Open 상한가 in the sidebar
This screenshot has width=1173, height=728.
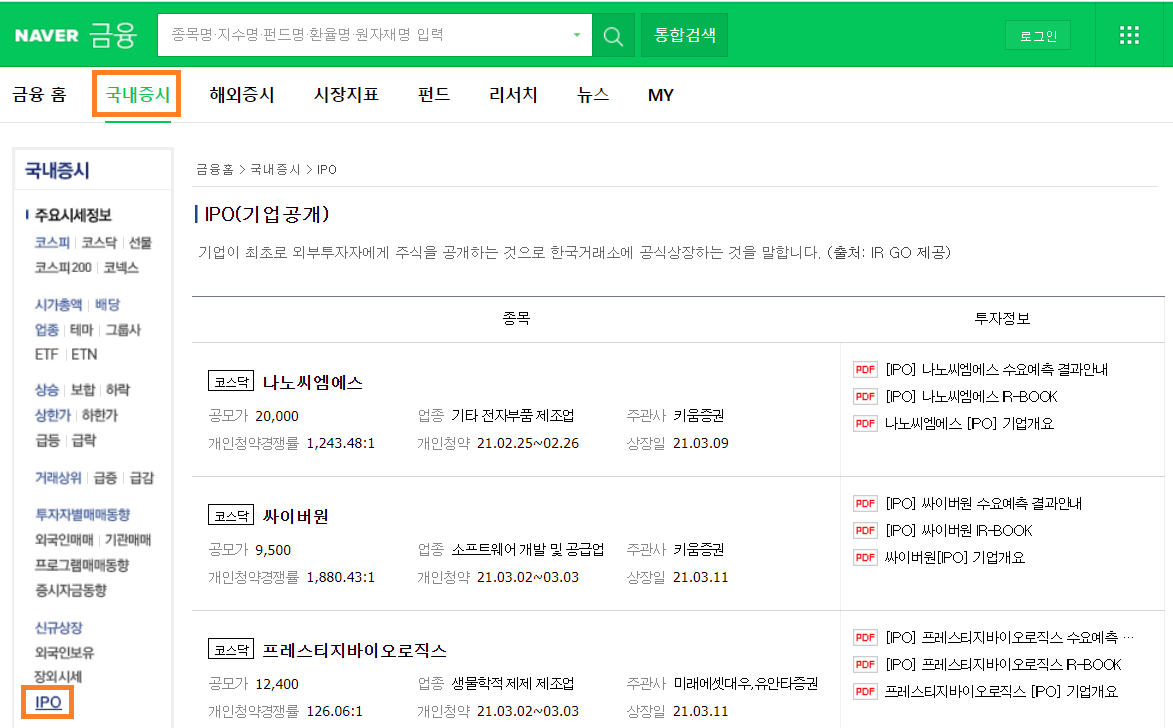point(52,415)
